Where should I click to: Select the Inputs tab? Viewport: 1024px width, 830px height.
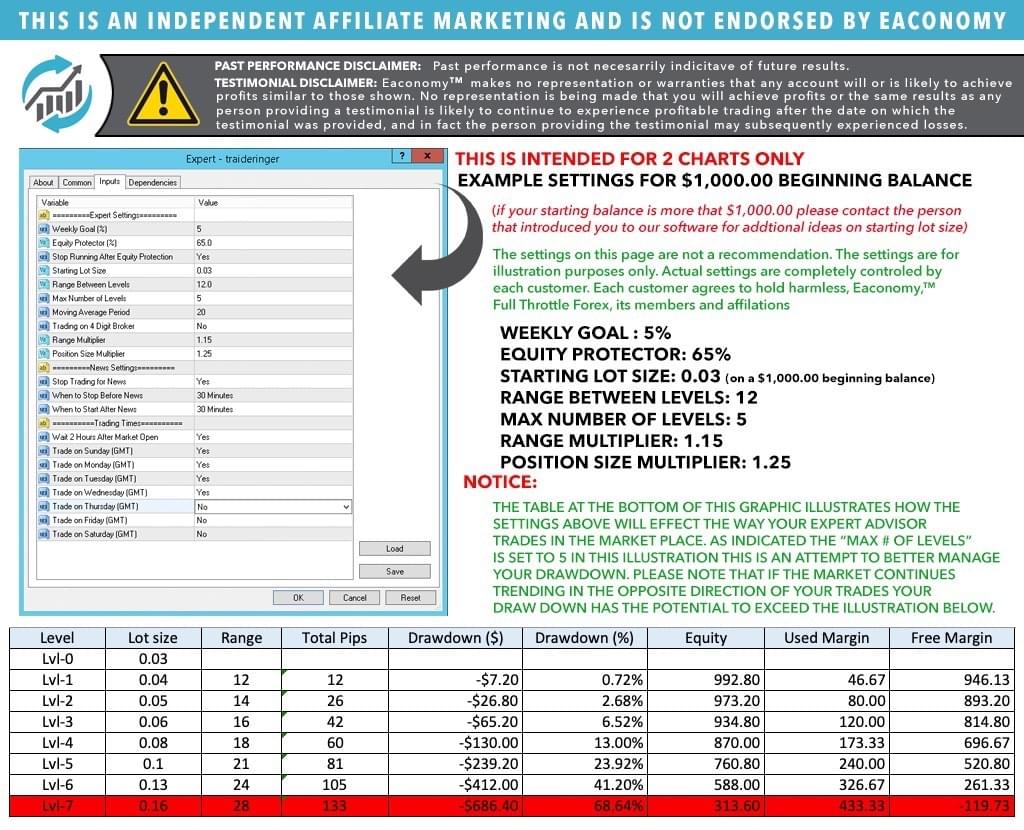[x=110, y=182]
